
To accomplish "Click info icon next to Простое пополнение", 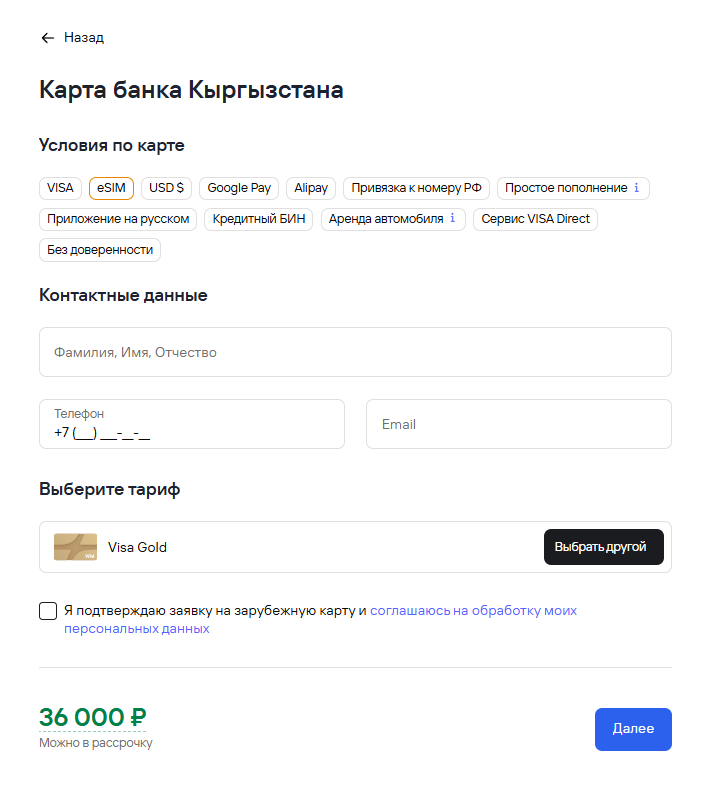I will pyautogui.click(x=637, y=188).
